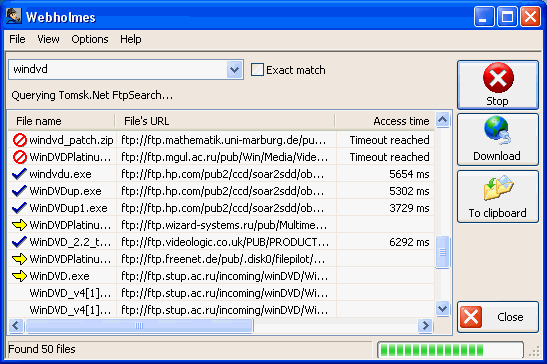Select the WinDVD.exe file name
Image resolution: width=547 pixels, height=364 pixels.
tap(59, 276)
